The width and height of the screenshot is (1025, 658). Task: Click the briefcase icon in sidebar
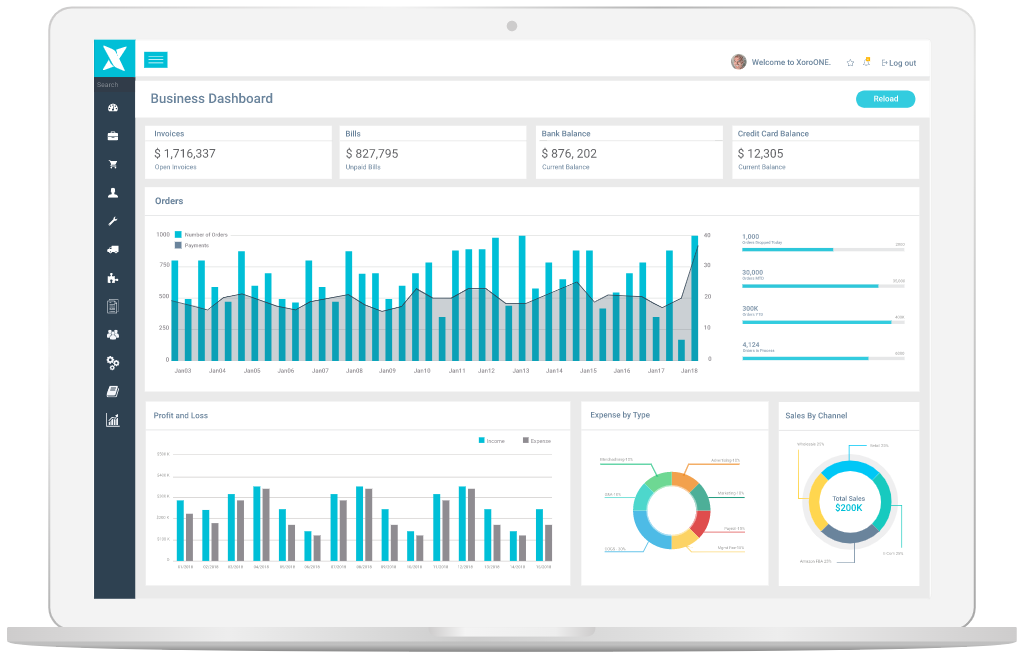pos(113,136)
